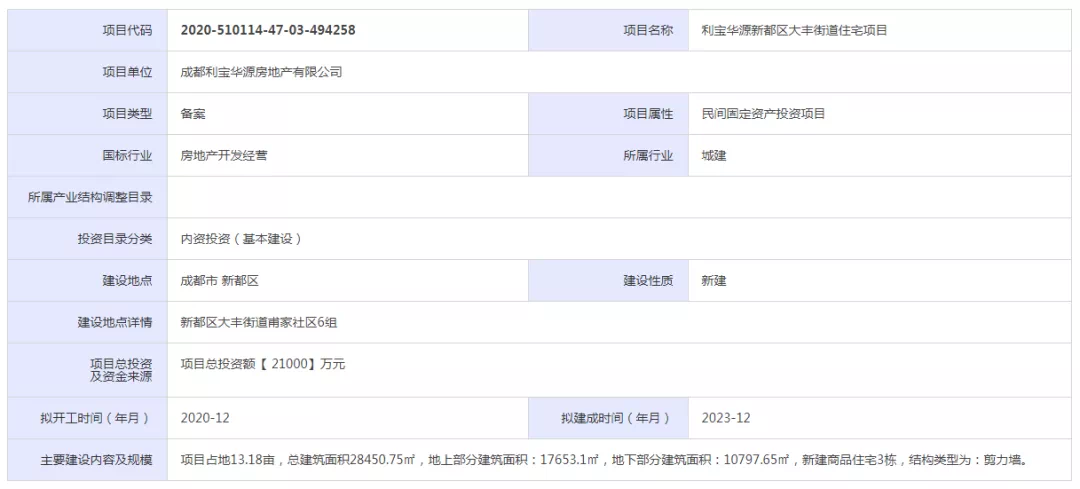Select planned completion date 2023-12

pos(726,418)
